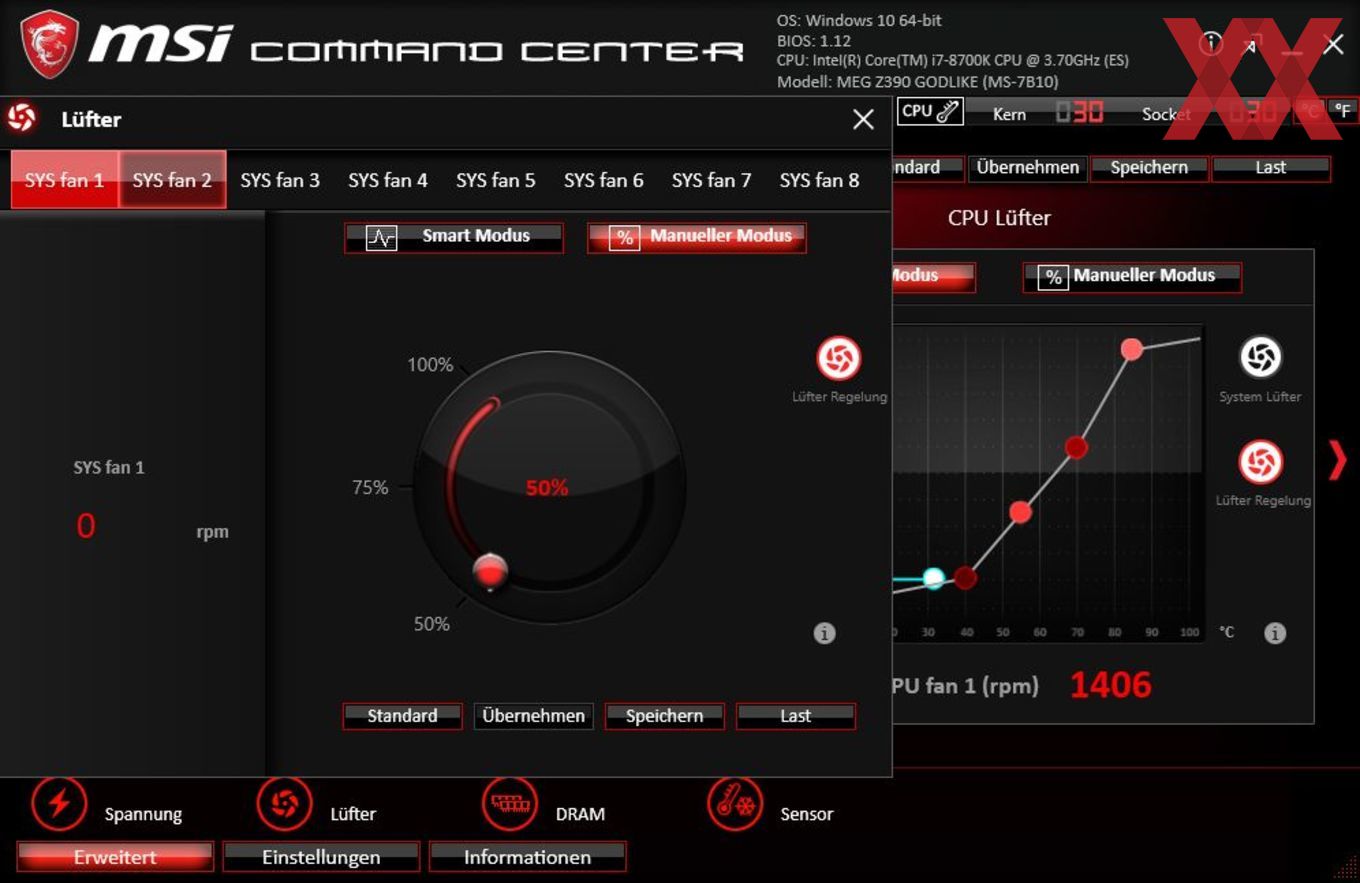Click the CPU thermometer toggle icon
Screen dimensions: 1360x883
click(930, 112)
